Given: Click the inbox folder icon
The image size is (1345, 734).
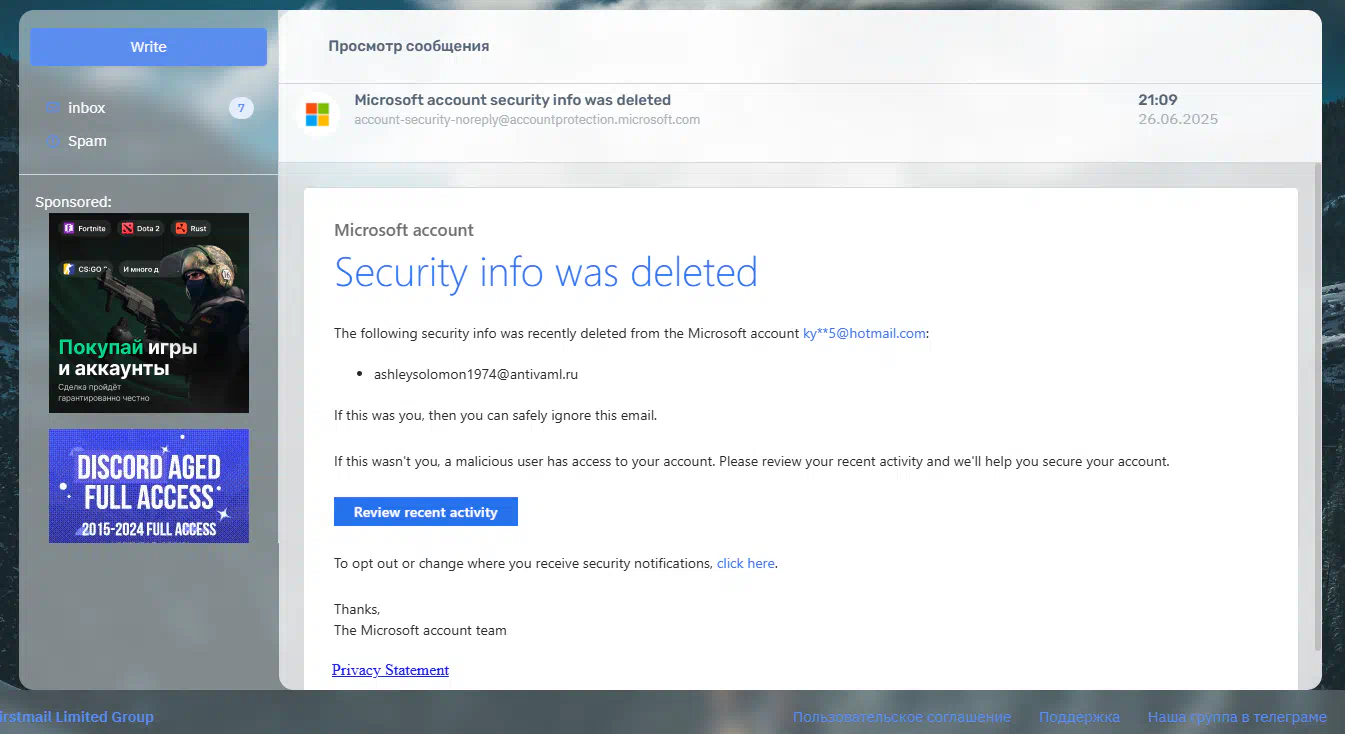Looking at the screenshot, I should tap(53, 108).
